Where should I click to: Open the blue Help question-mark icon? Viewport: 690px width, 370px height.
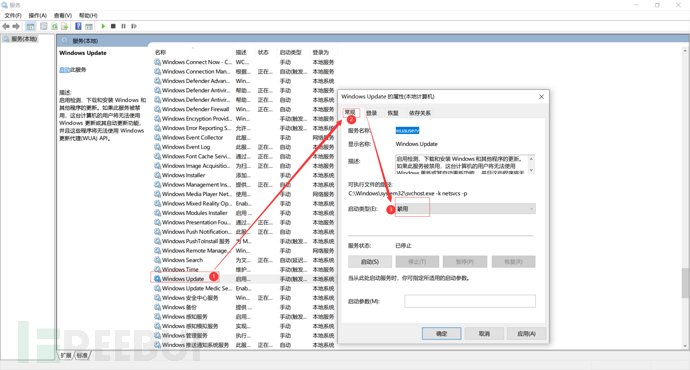coord(78,26)
